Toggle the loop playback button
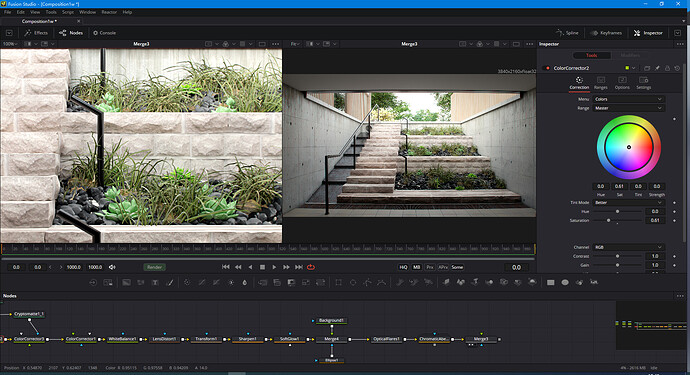Image resolution: width=690 pixels, height=375 pixels. pyautogui.click(x=311, y=267)
